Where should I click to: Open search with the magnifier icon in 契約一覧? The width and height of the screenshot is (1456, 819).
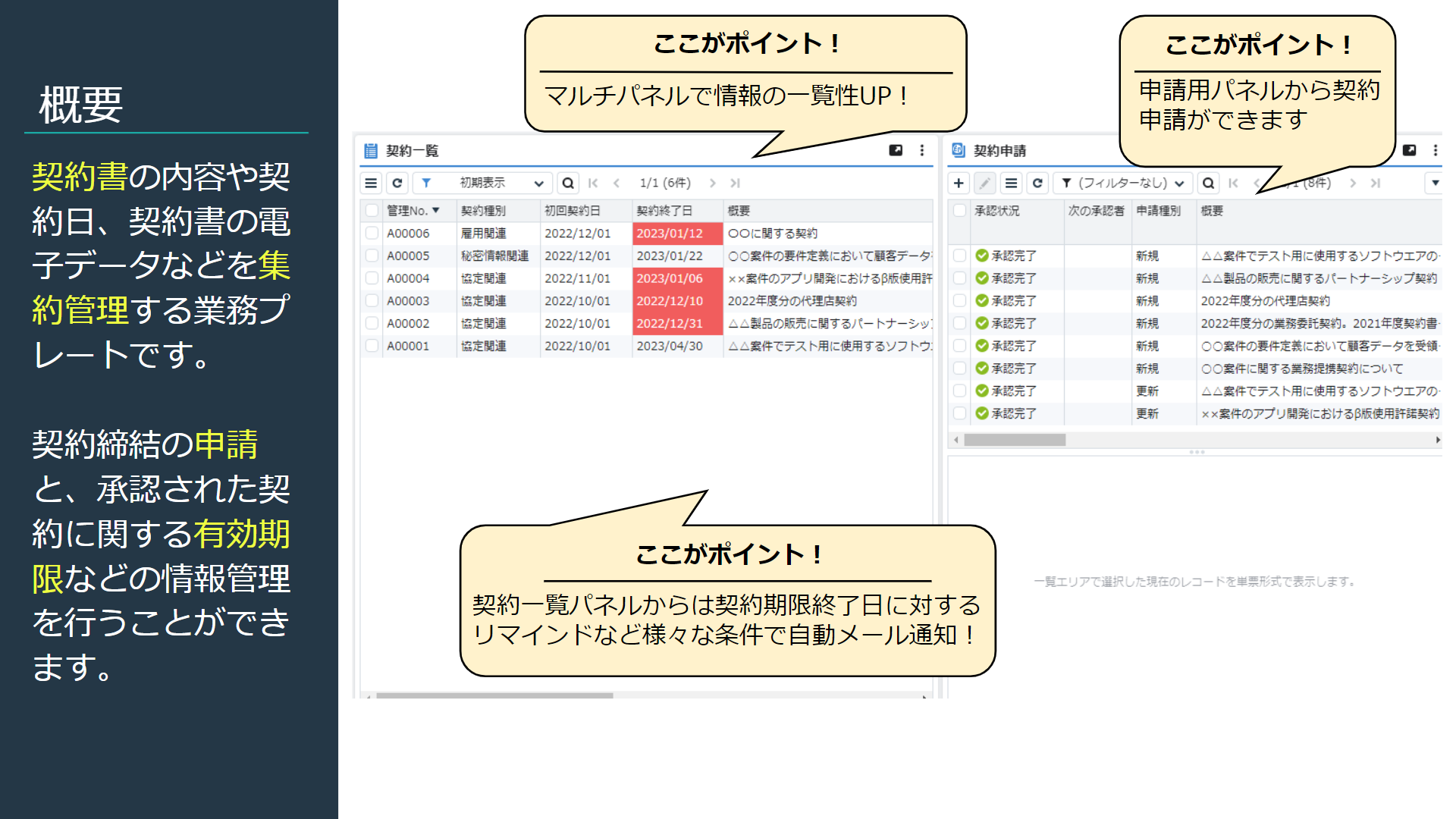coord(567,183)
